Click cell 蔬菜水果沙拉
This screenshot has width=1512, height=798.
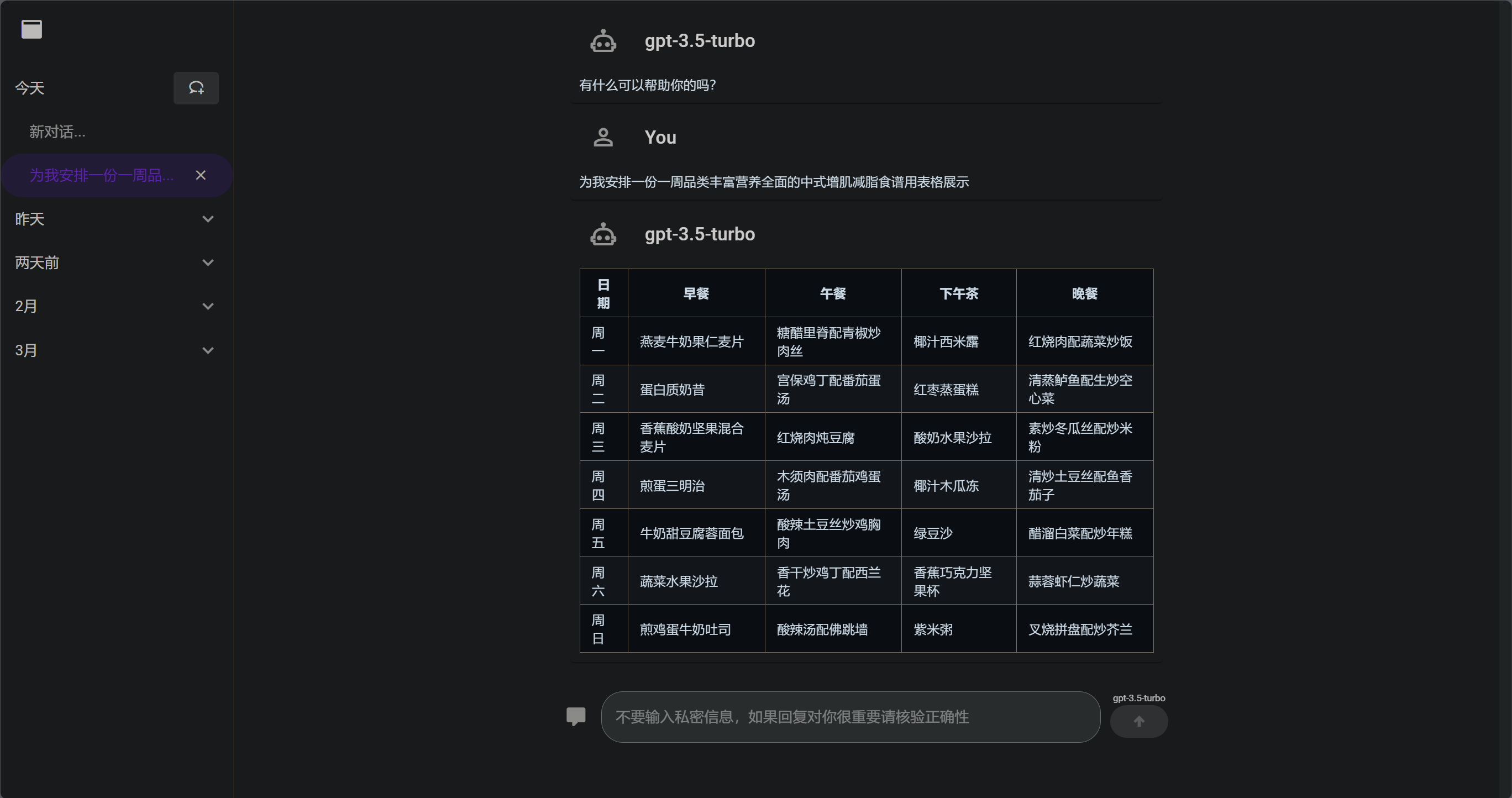tap(696, 581)
